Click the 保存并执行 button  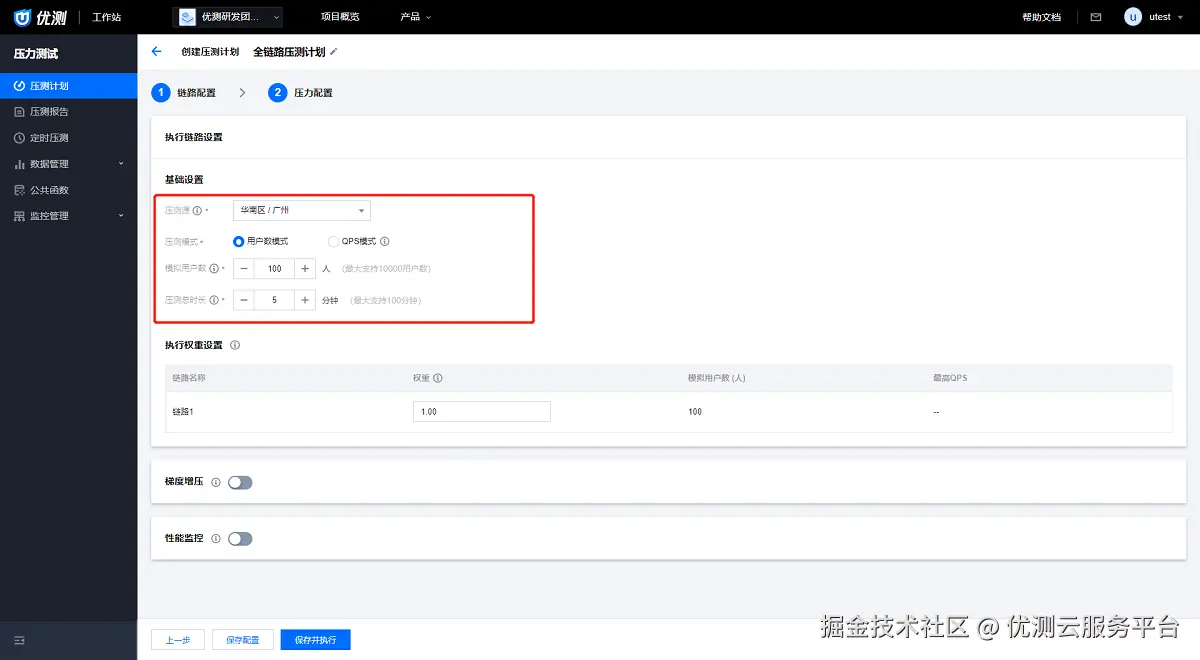315,639
